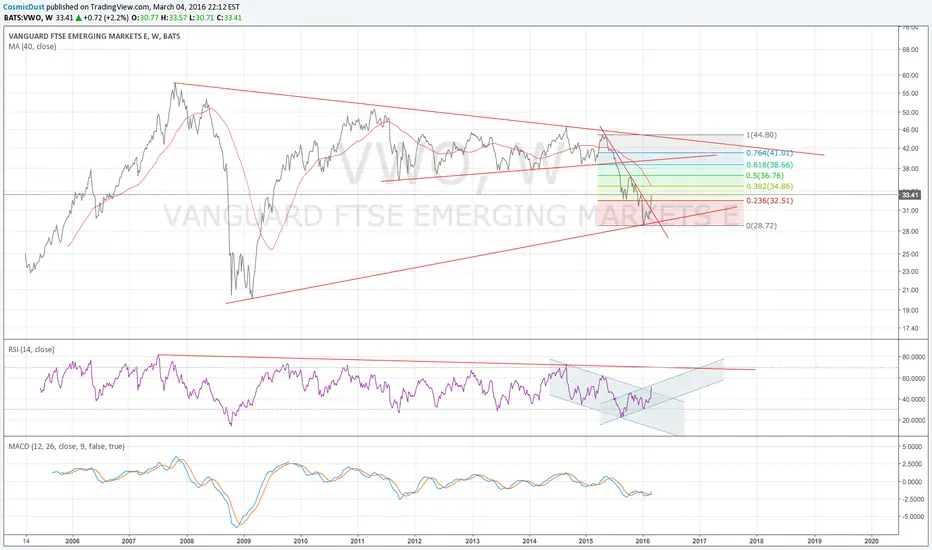The height and width of the screenshot is (550, 932).
Task: Click the 2018 label on time axis
Action: [x=757, y=541]
